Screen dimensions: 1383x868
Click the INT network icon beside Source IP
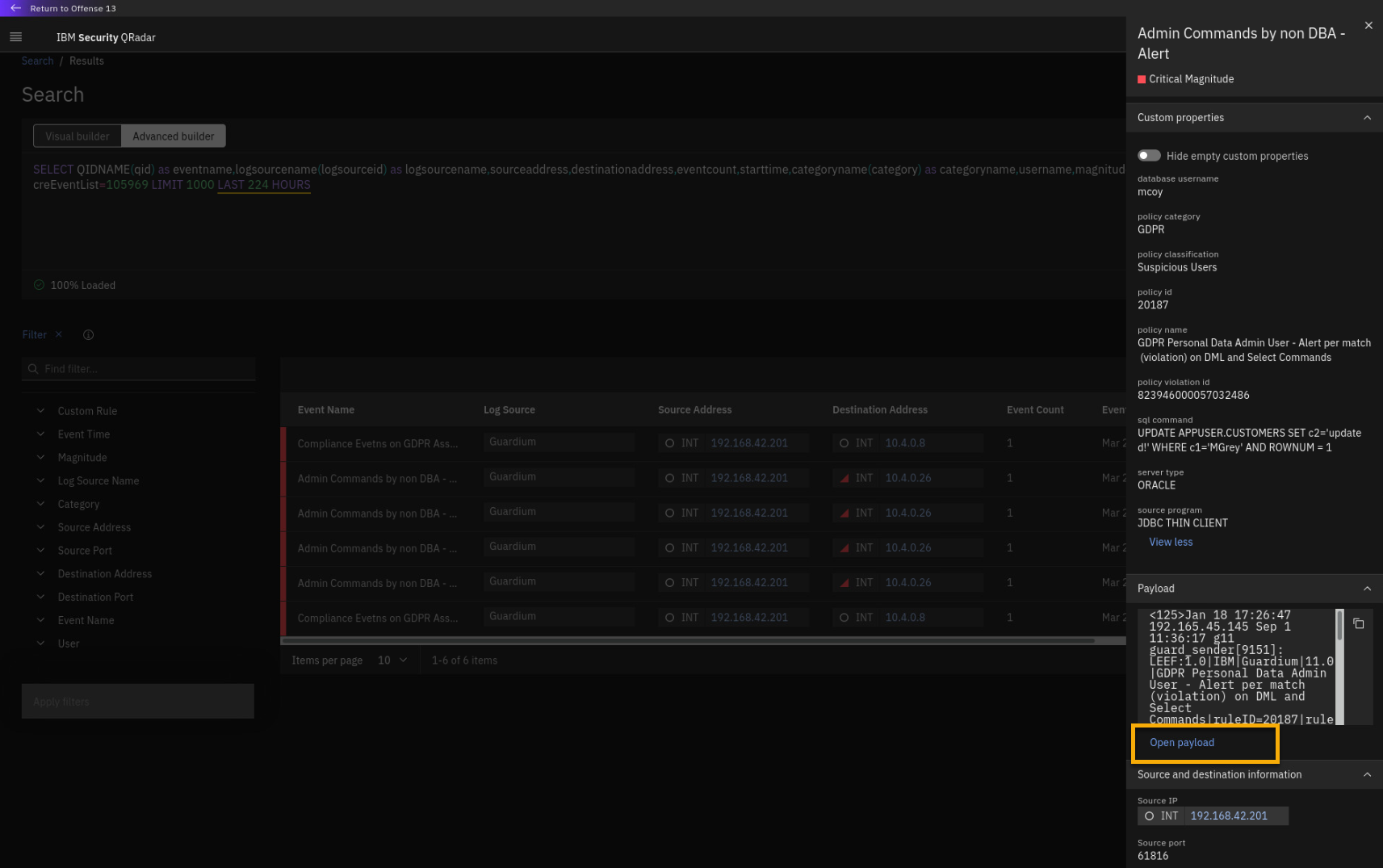tap(1149, 816)
